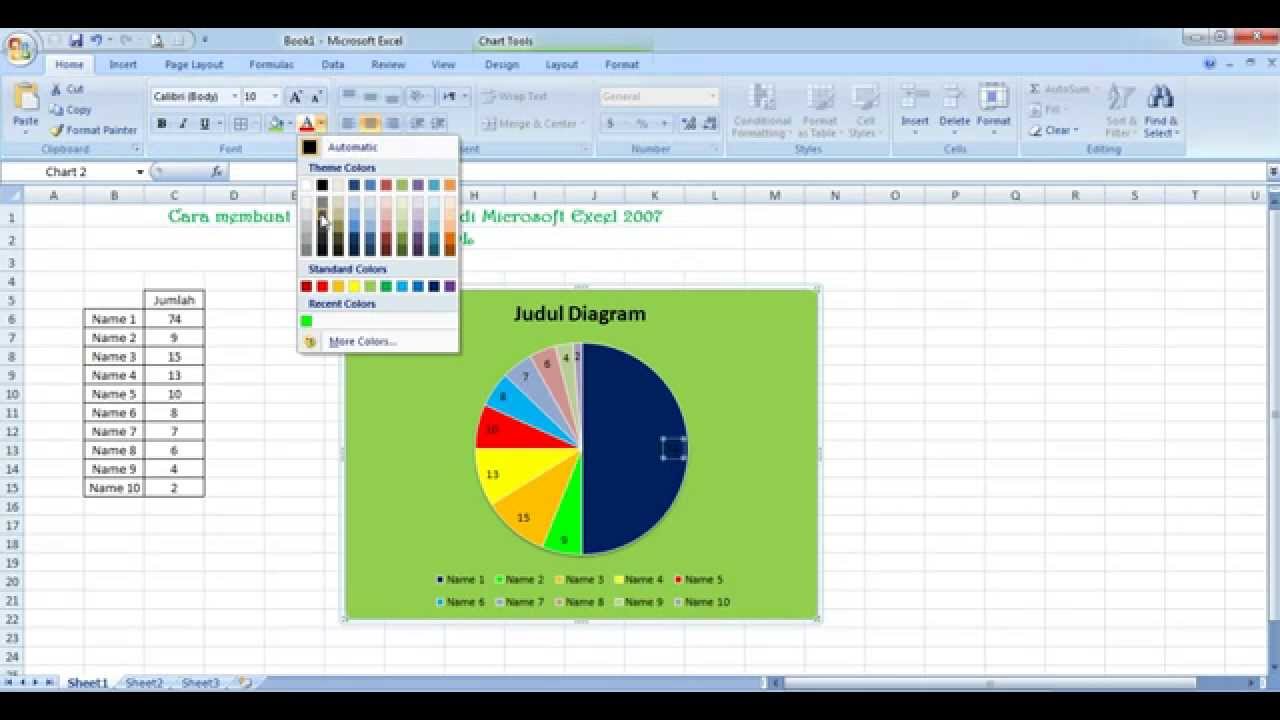Click the Fill Color paint bucket
This screenshot has height=720, width=1280.
[275, 124]
